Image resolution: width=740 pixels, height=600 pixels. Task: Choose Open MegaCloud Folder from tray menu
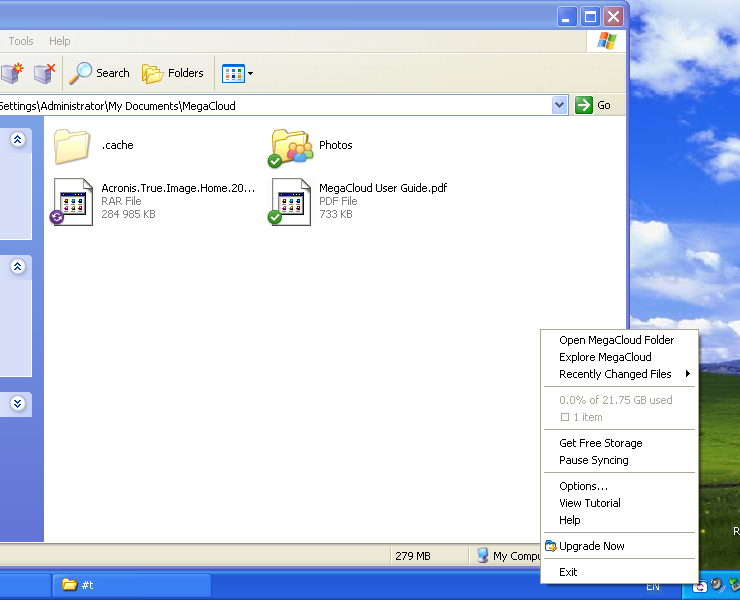pos(619,340)
